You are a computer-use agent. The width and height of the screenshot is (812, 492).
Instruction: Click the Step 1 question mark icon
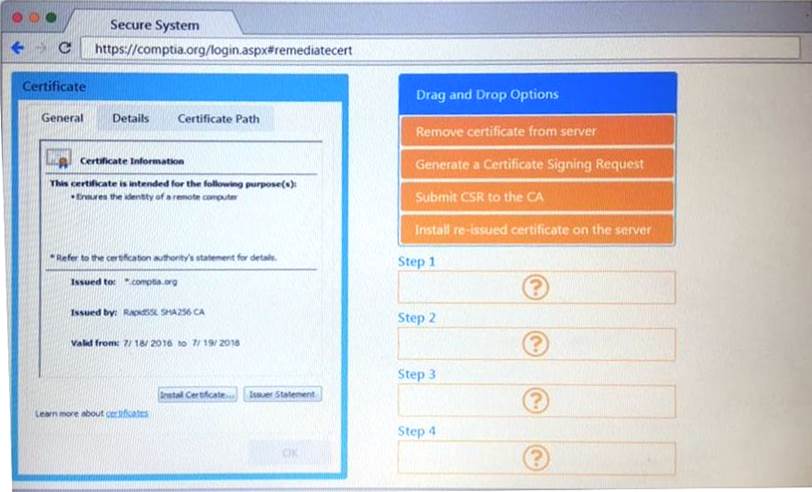pyautogui.click(x=536, y=288)
